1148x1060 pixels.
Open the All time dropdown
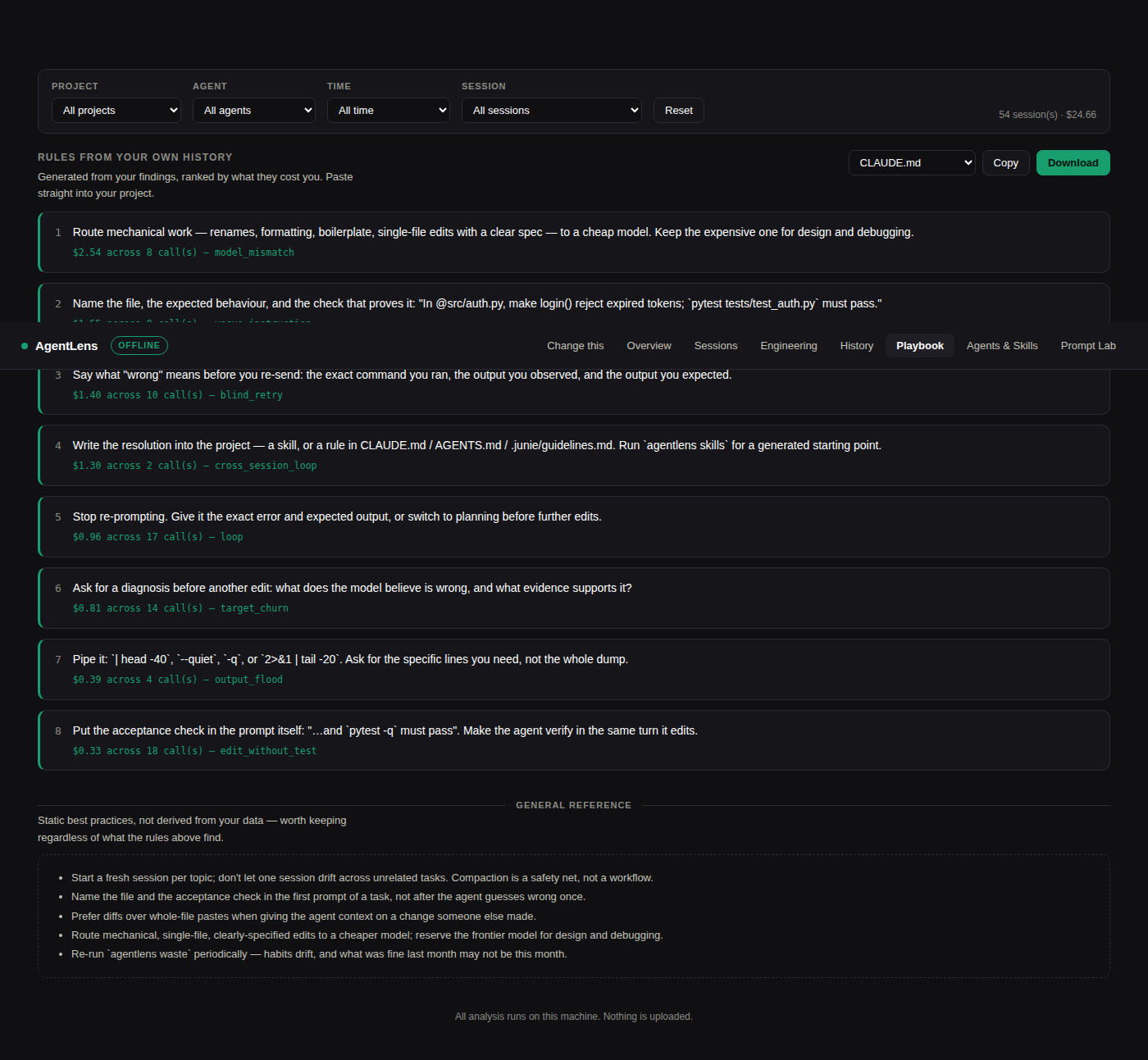(389, 110)
